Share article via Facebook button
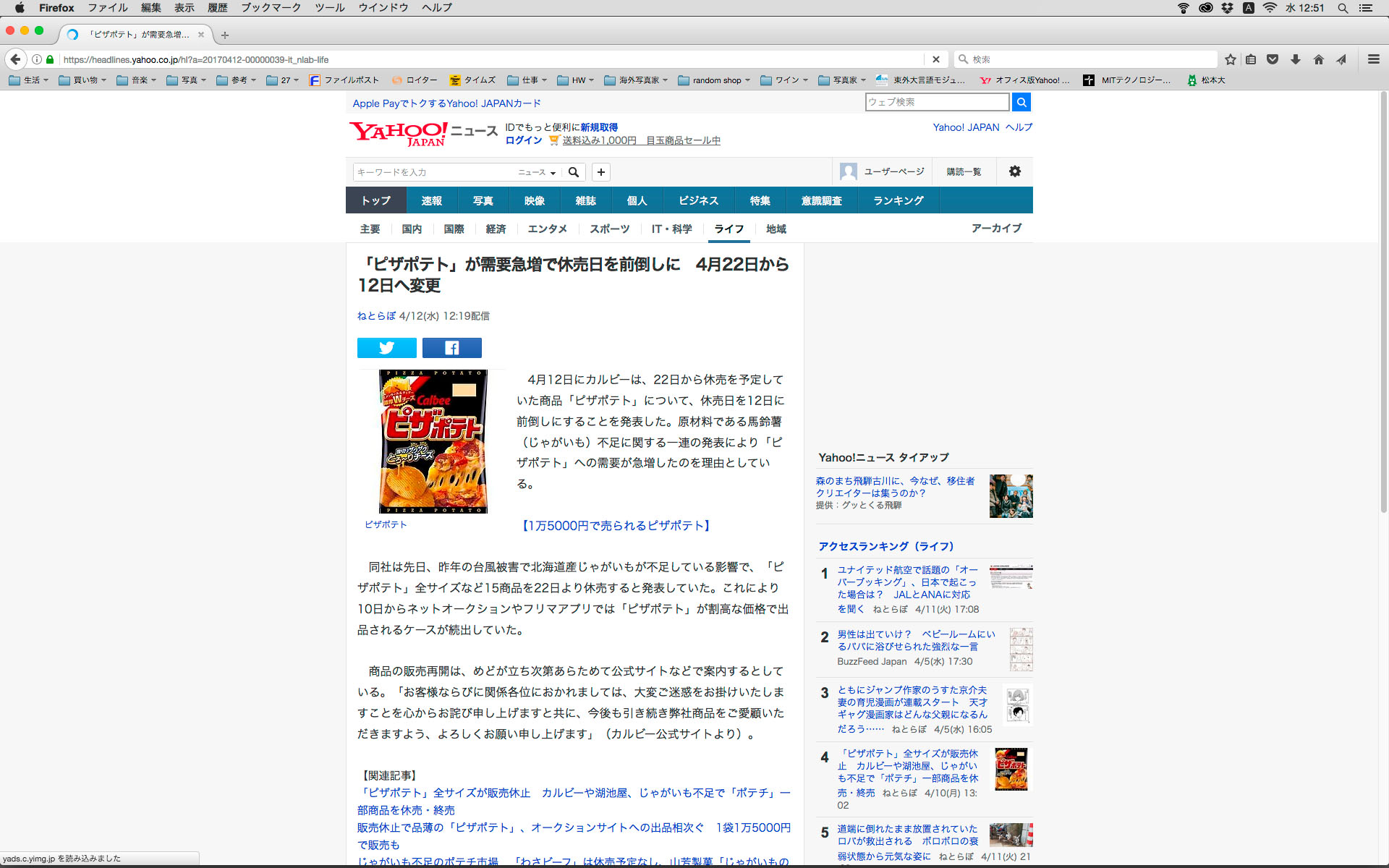This screenshot has height=868, width=1389. pyautogui.click(x=451, y=348)
